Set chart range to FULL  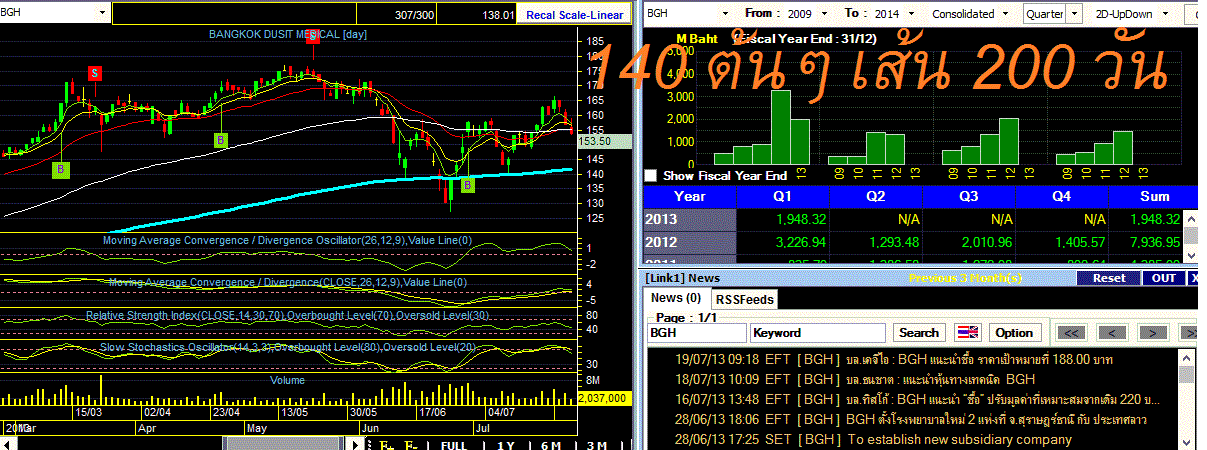[x=454, y=444]
